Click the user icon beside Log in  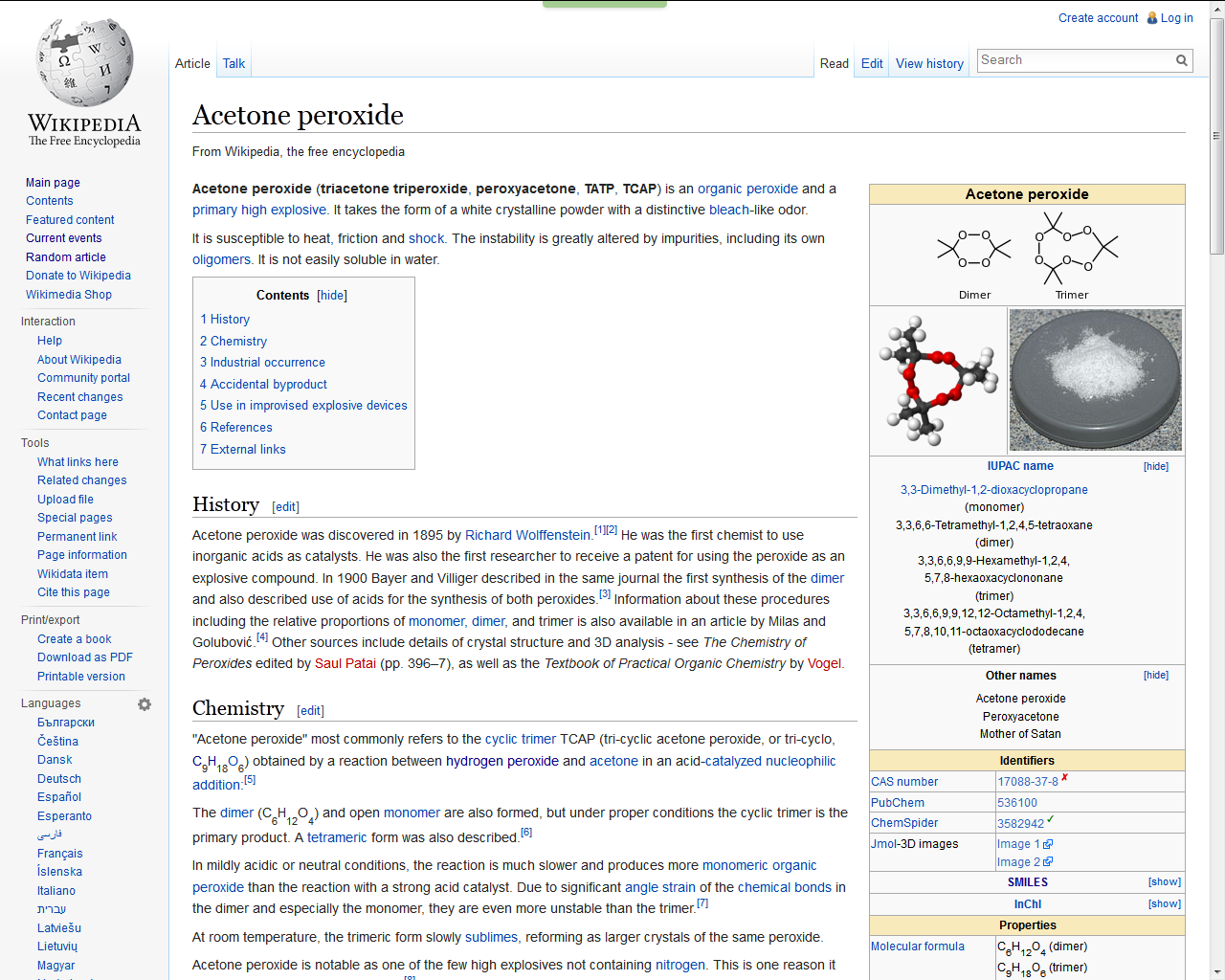pos(1152,18)
